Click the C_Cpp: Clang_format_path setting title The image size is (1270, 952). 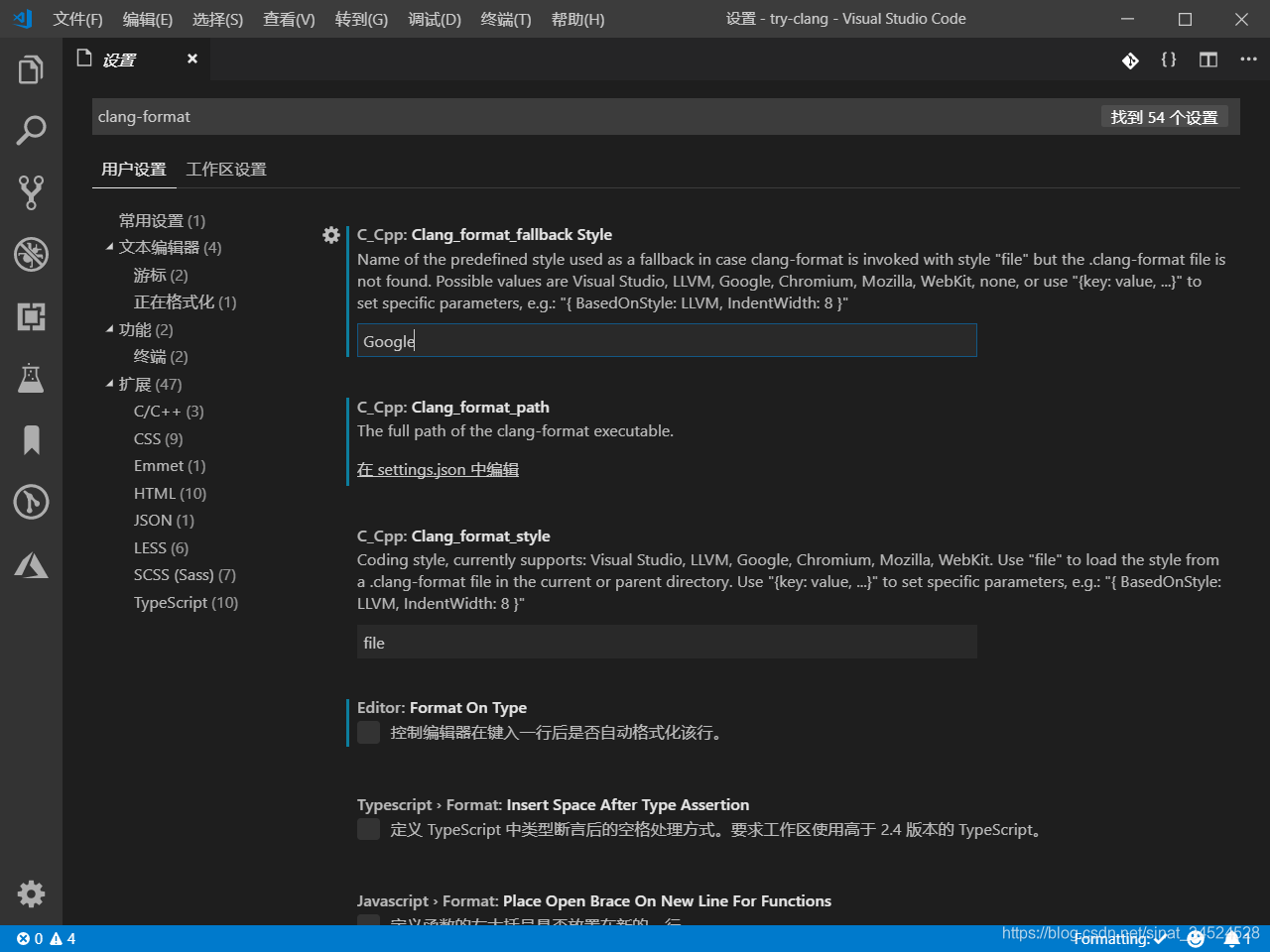tap(452, 407)
